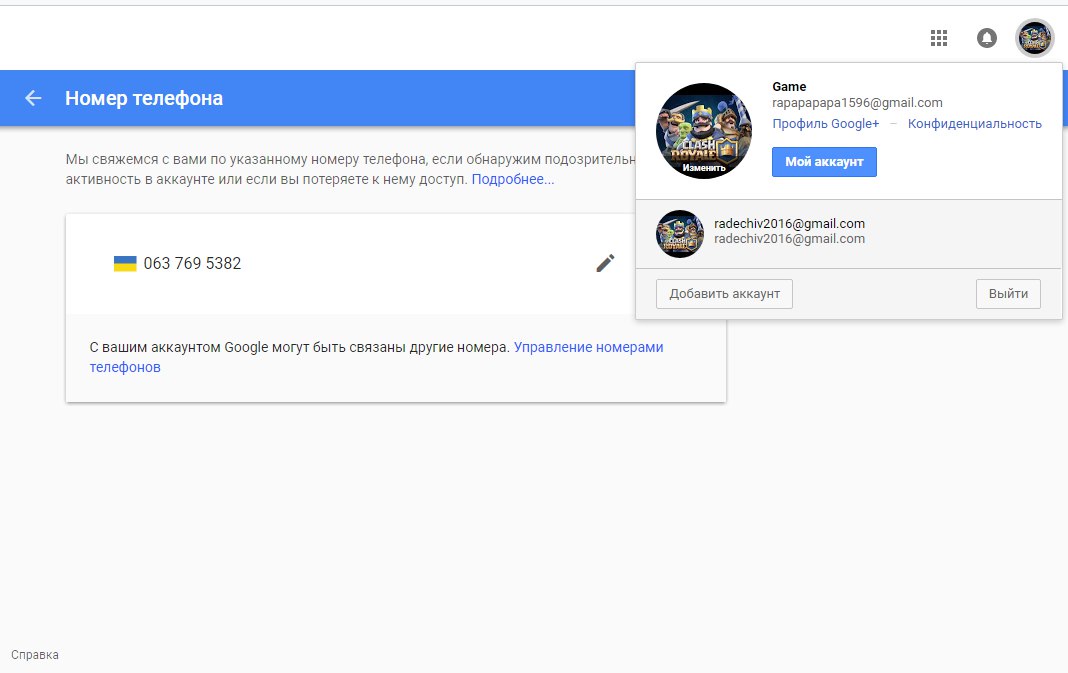Open the Google apps grid
This screenshot has height=673, width=1068.
point(938,38)
